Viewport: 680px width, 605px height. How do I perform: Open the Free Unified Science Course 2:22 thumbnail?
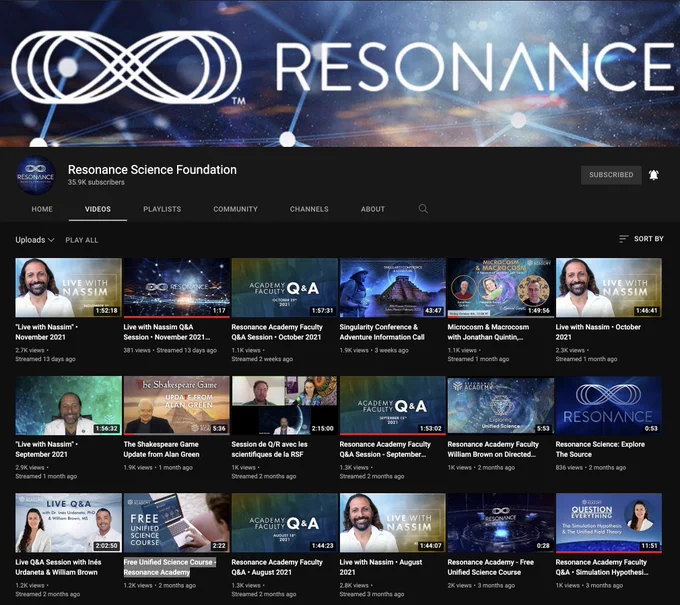coord(177,523)
